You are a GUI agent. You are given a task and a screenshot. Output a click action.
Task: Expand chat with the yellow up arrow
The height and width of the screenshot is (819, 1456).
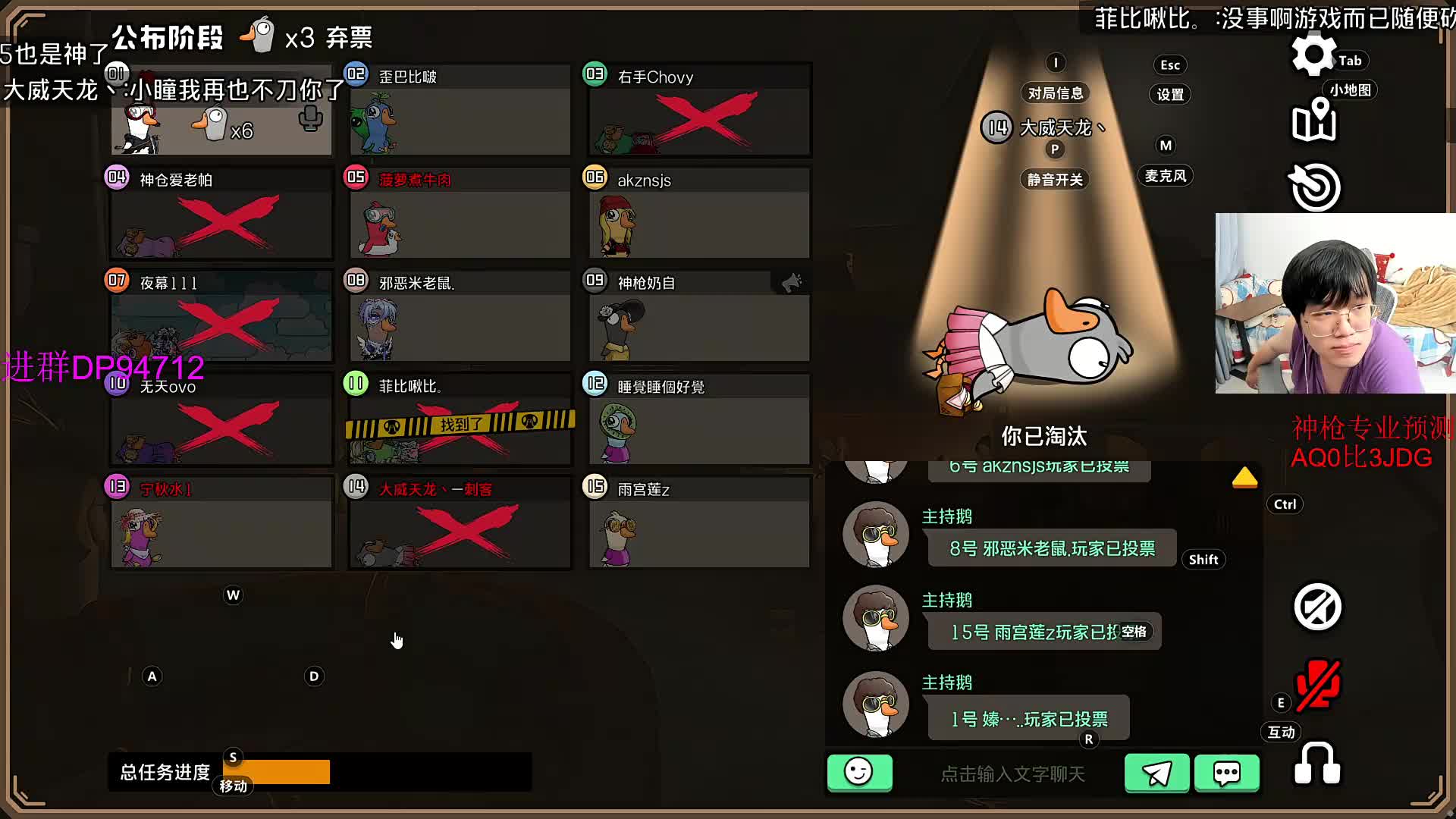[x=1244, y=478]
